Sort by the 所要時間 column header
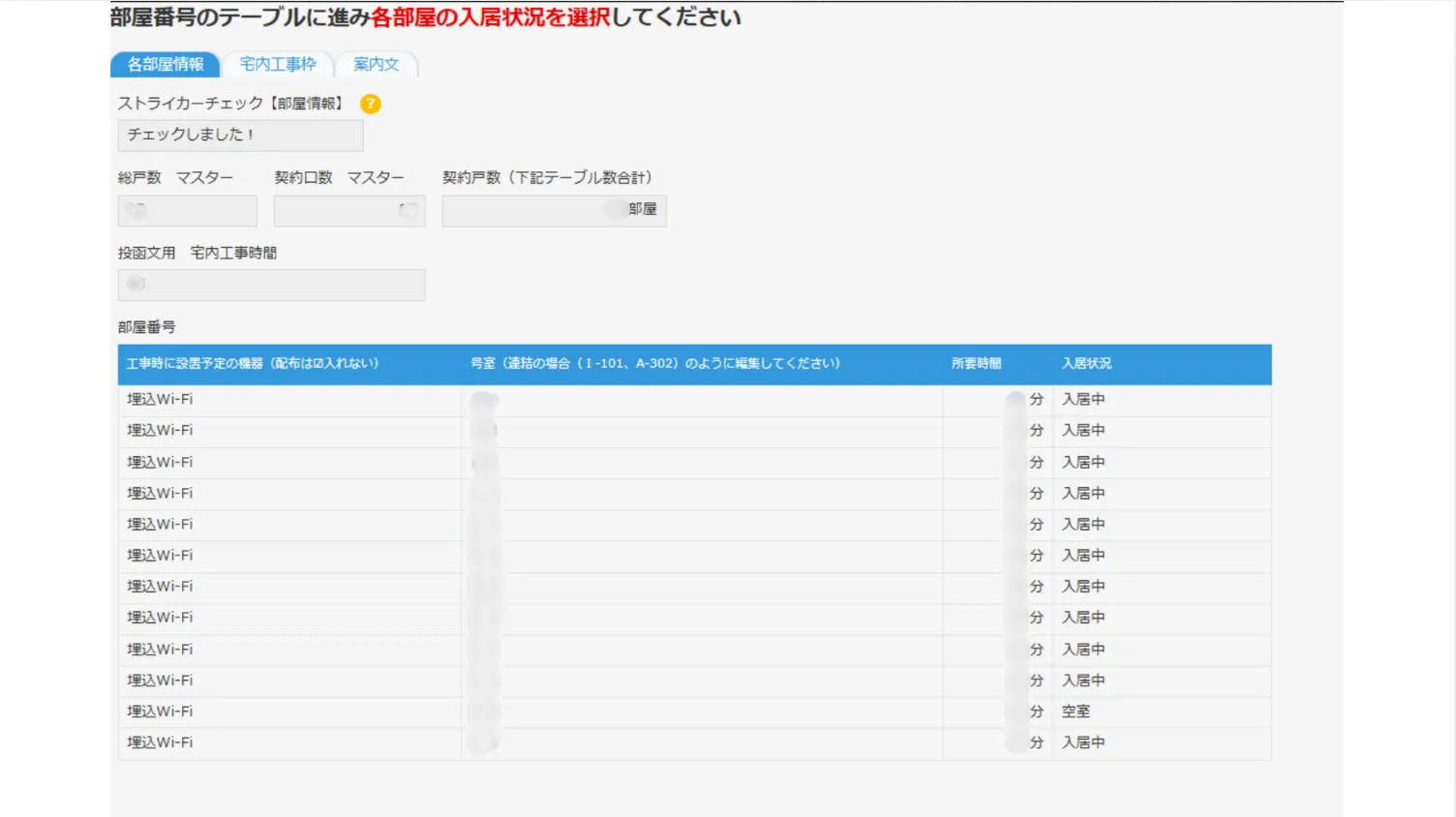1456x817 pixels. click(976, 364)
